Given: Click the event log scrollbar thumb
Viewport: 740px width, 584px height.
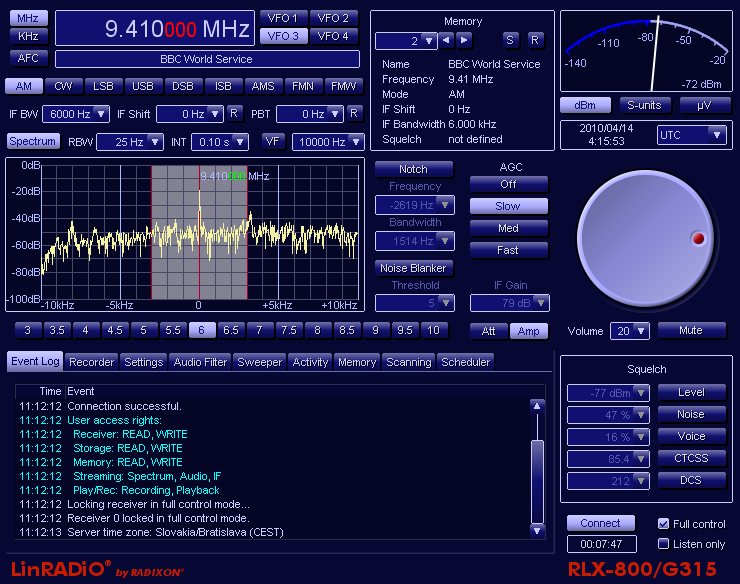Looking at the screenshot, I should [537, 481].
